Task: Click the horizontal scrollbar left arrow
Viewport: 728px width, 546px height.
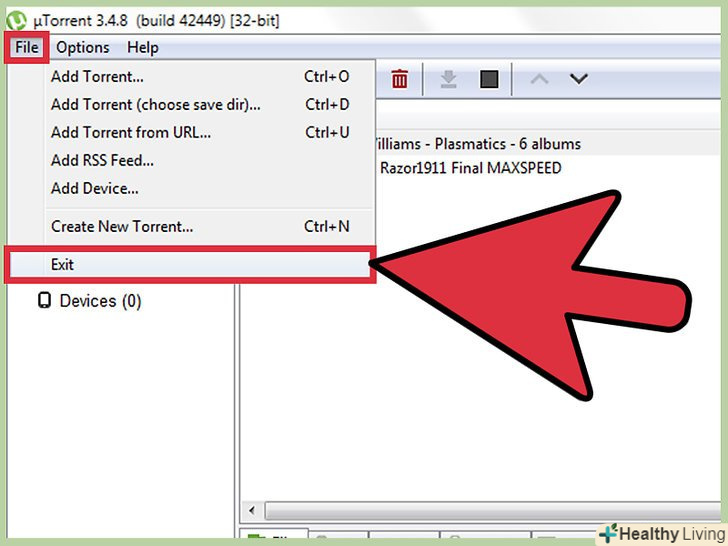Action: [x=252, y=511]
